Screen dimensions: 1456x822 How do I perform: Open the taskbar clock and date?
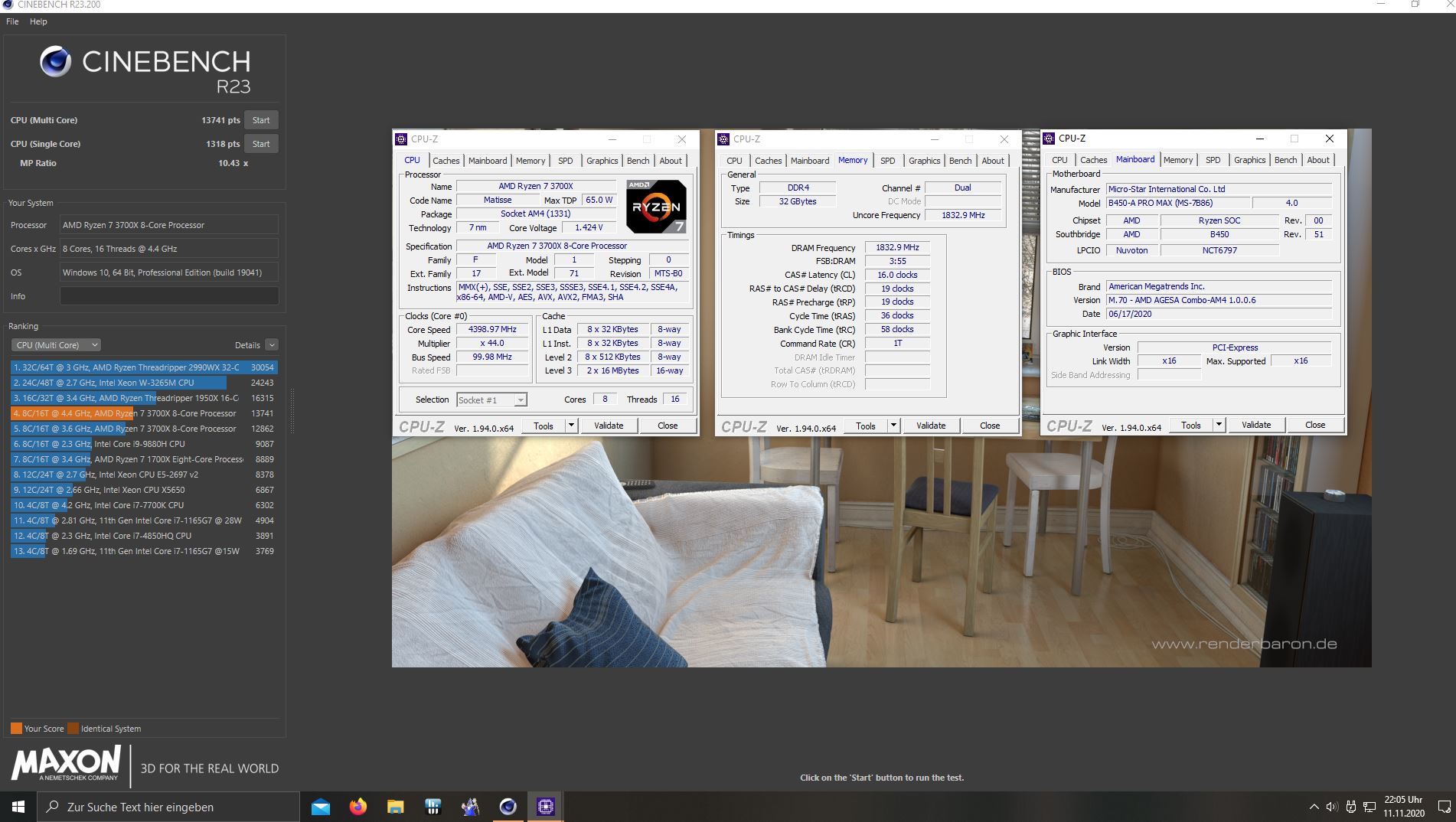(x=1403, y=807)
